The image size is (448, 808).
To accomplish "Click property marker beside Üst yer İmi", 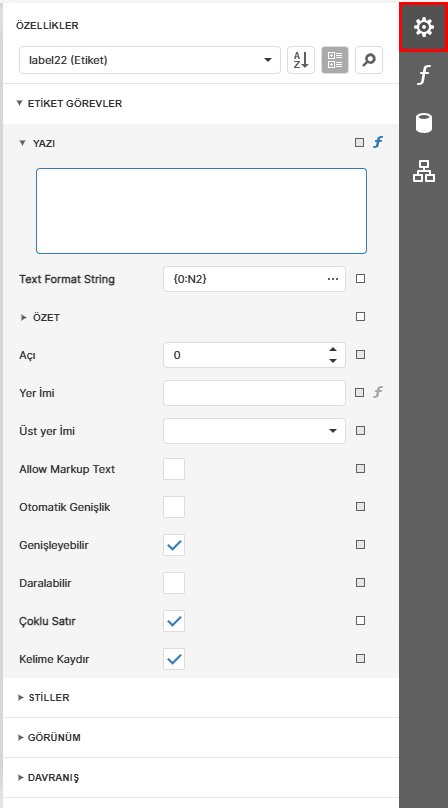I will tap(360, 430).
